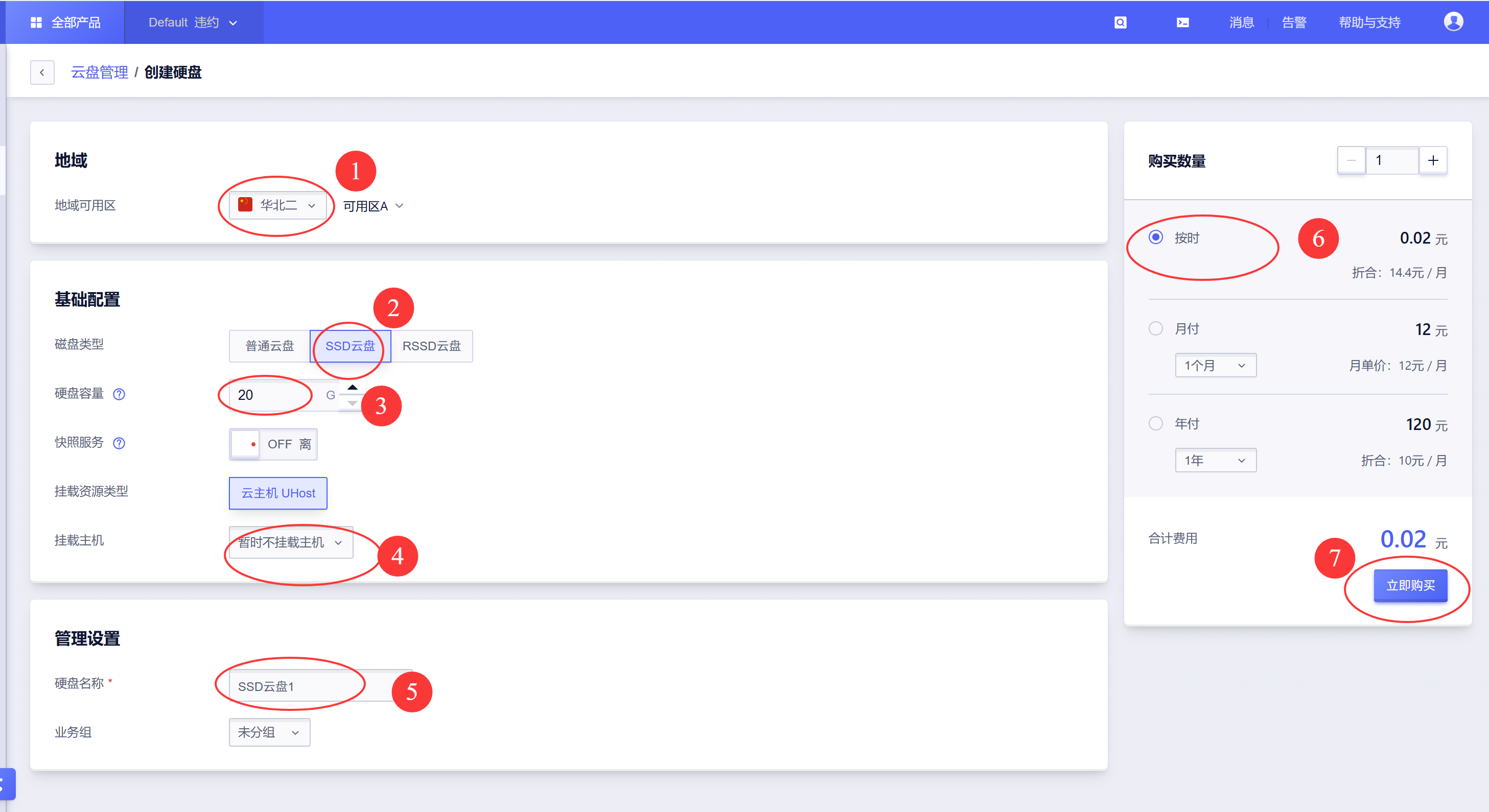Screen dimensions: 1489x812
Task: Go back using the left arrow icon
Action: [x=42, y=73]
